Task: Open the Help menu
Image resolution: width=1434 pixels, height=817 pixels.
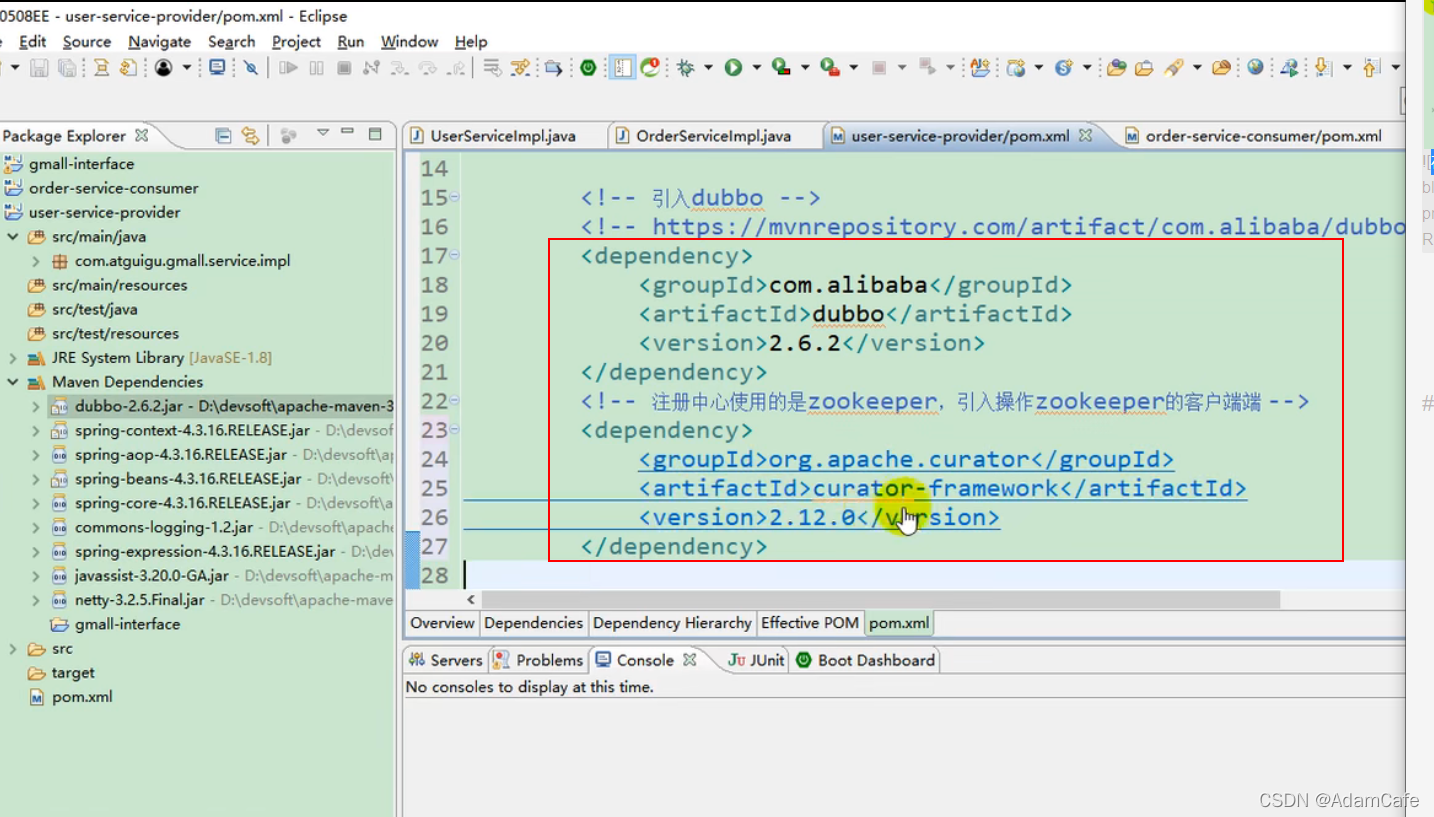Action: (x=471, y=41)
